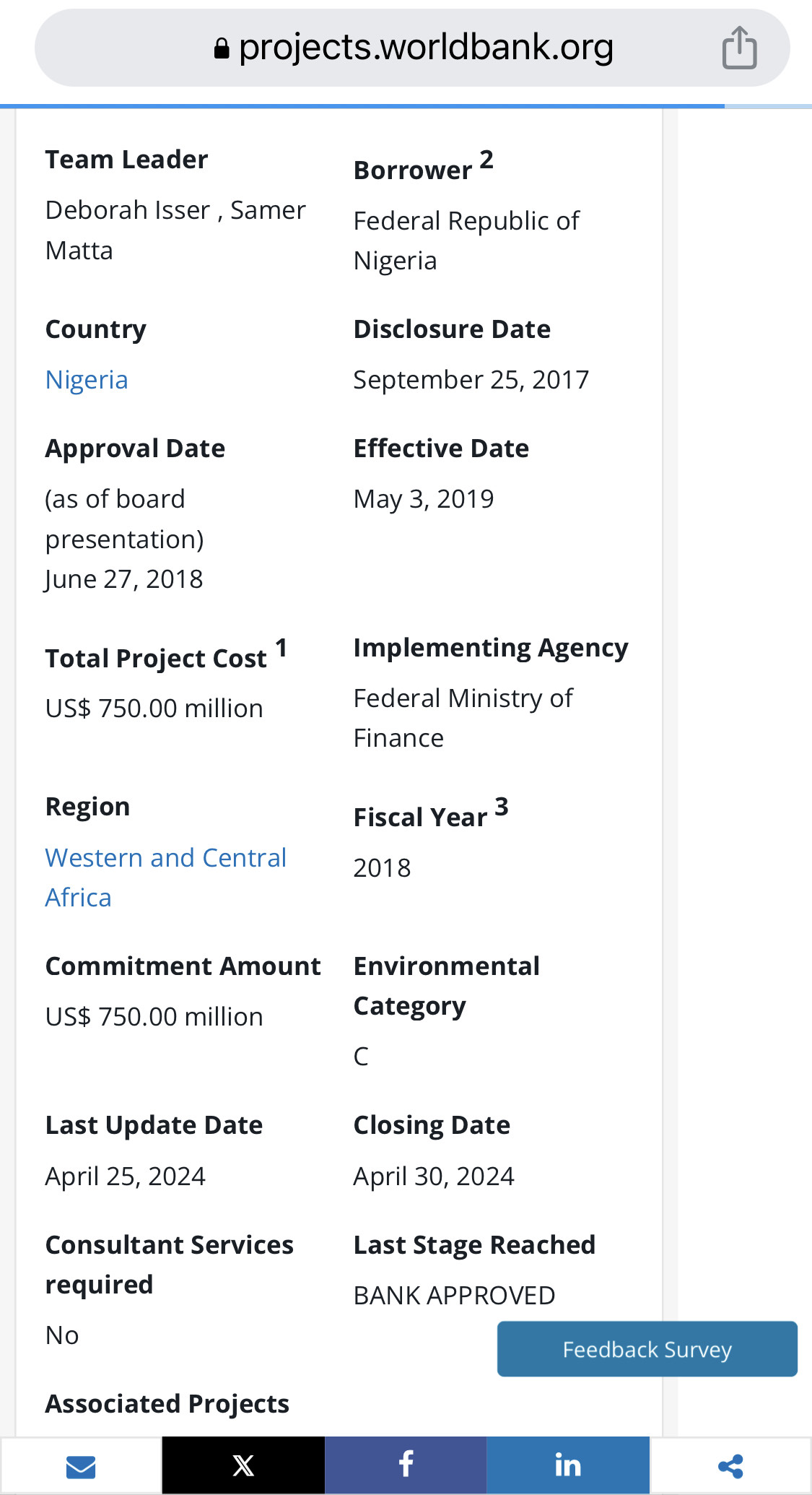The width and height of the screenshot is (812, 1495).
Task: Tap the Closing Date heading
Action: [432, 1125]
